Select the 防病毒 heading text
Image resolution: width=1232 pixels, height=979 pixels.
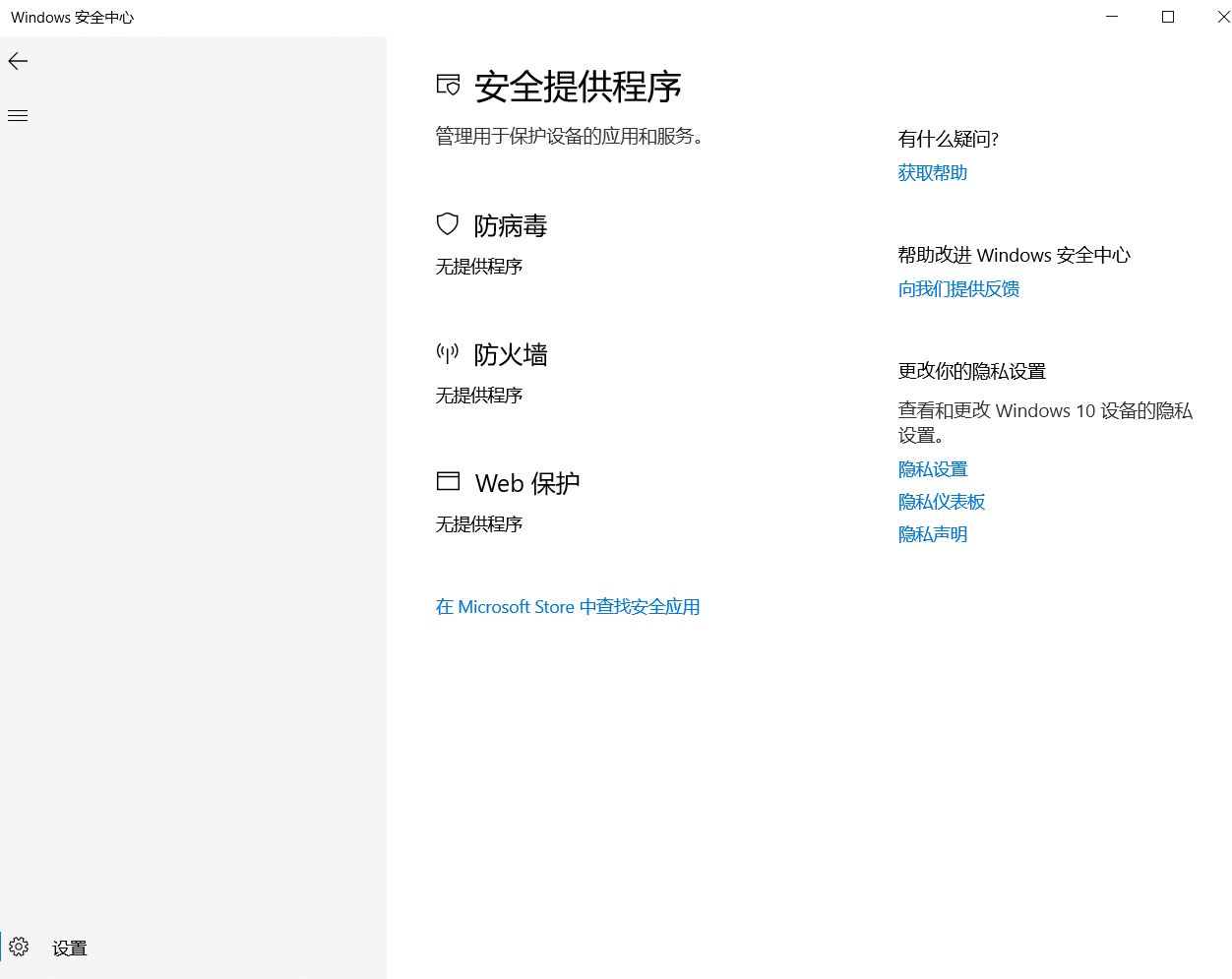click(x=510, y=226)
